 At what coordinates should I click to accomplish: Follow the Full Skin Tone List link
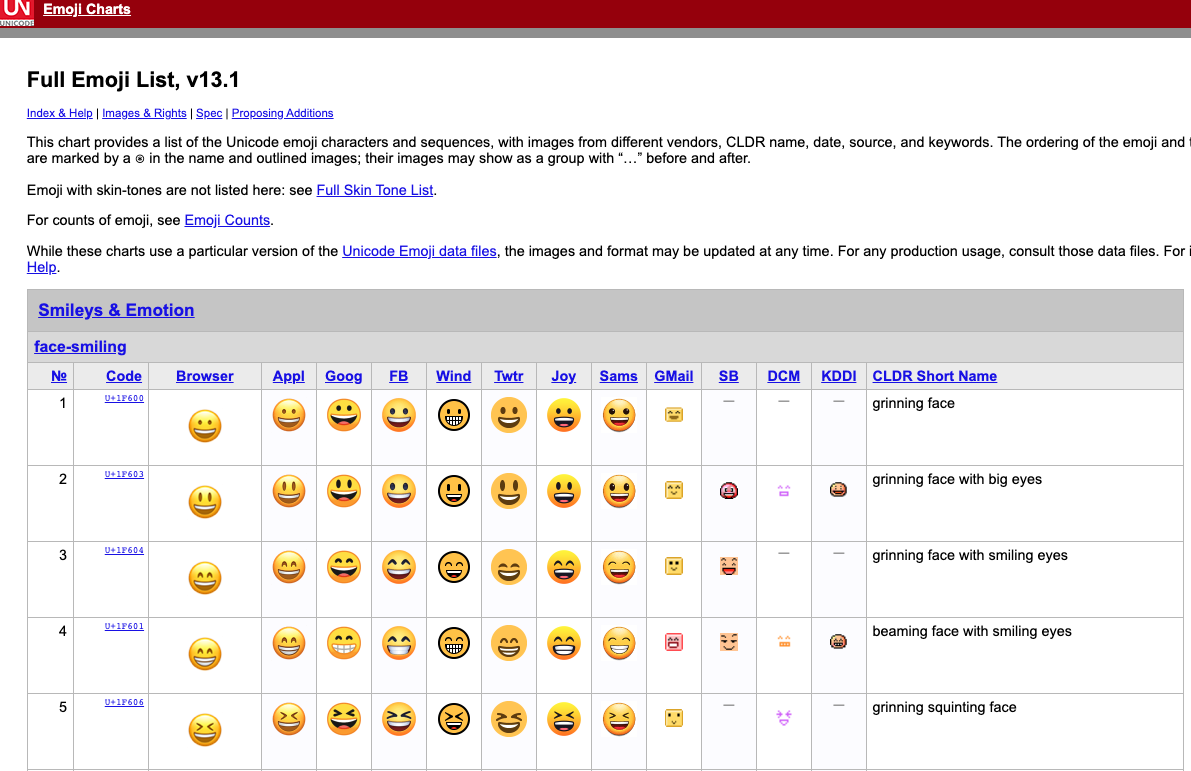pyautogui.click(x=375, y=190)
